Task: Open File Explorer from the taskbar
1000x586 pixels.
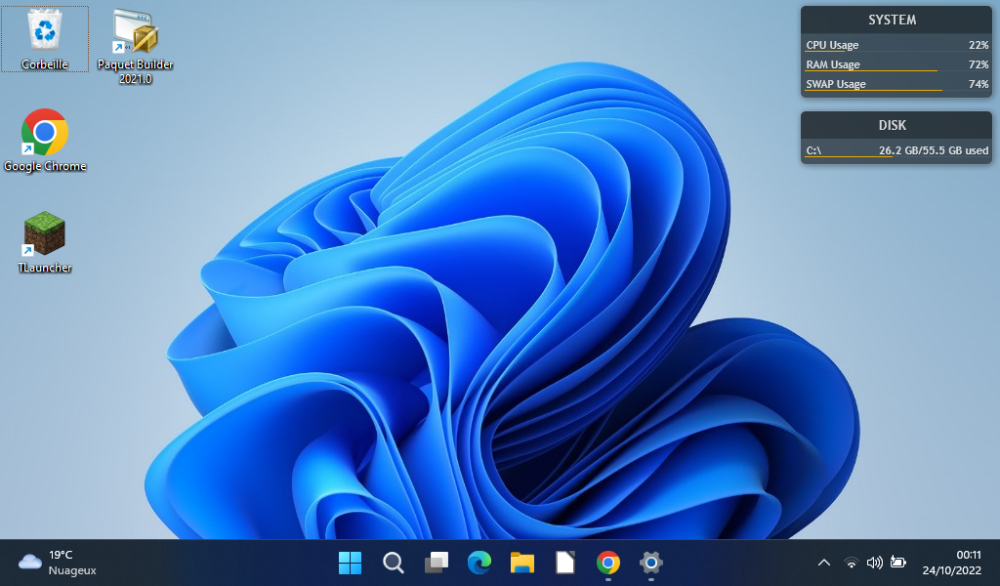Action: point(522,563)
